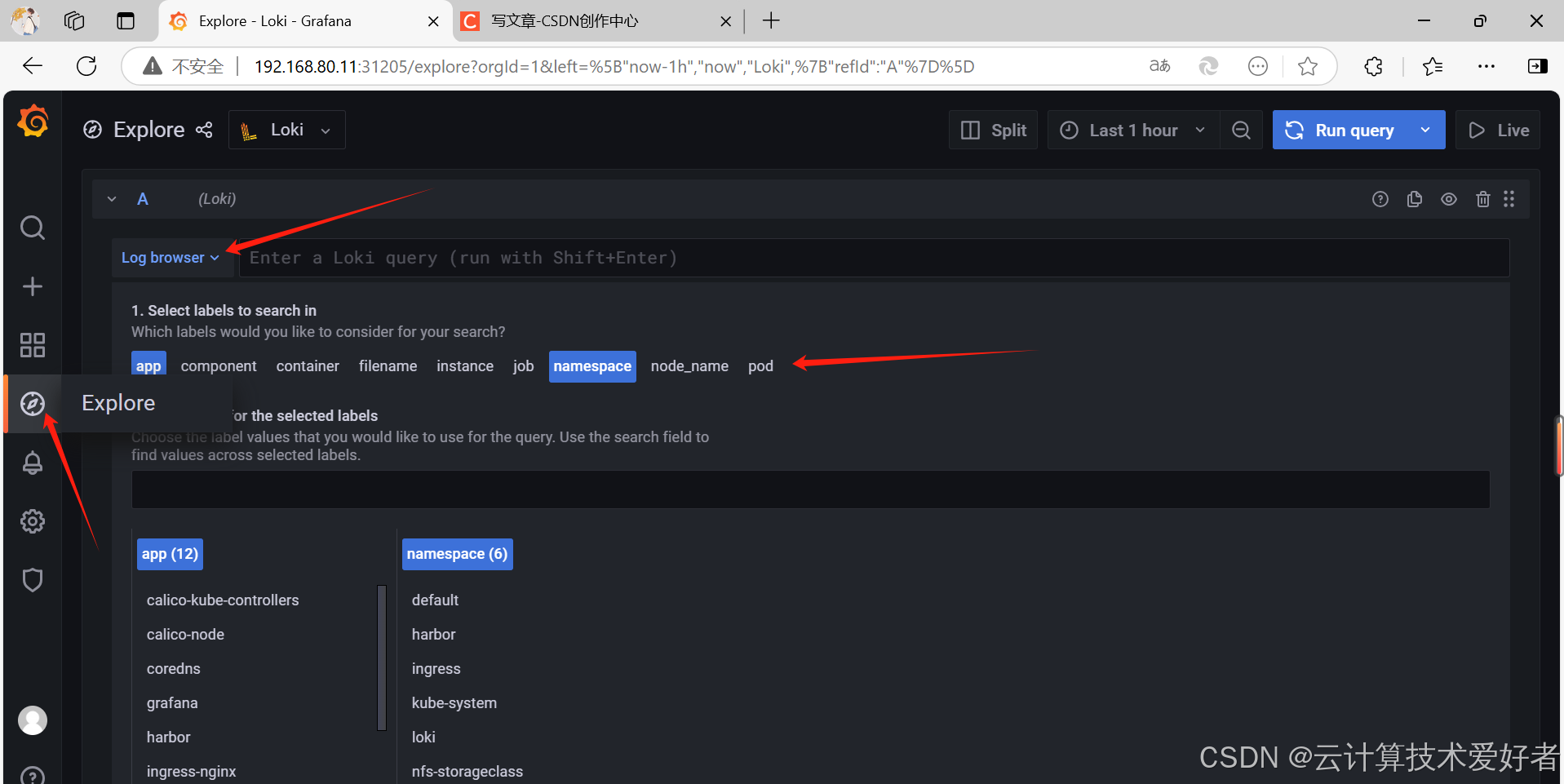Open the user profile avatar
The height and width of the screenshot is (784, 1564).
pyautogui.click(x=33, y=720)
